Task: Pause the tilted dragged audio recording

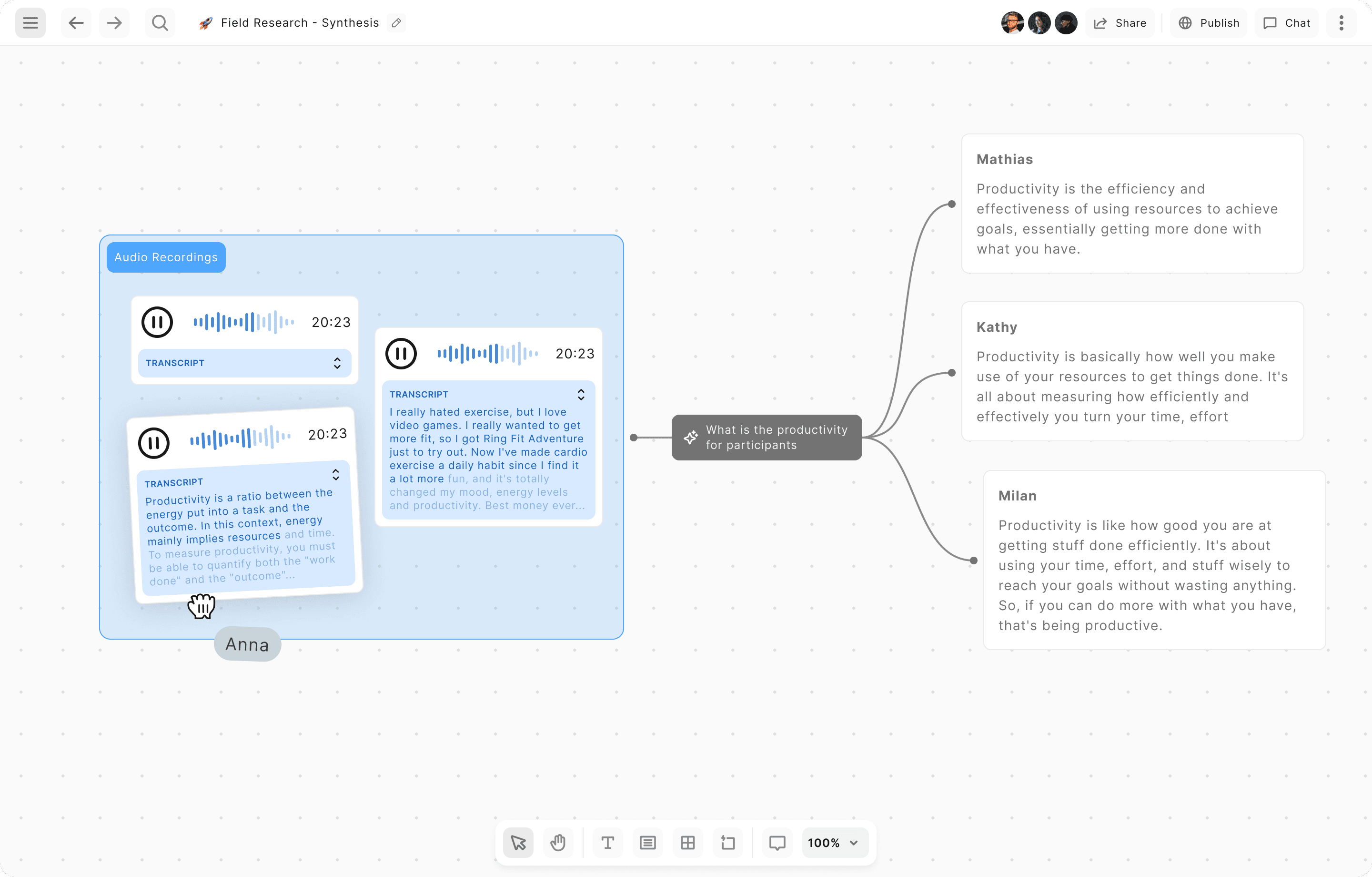Action: pos(154,442)
